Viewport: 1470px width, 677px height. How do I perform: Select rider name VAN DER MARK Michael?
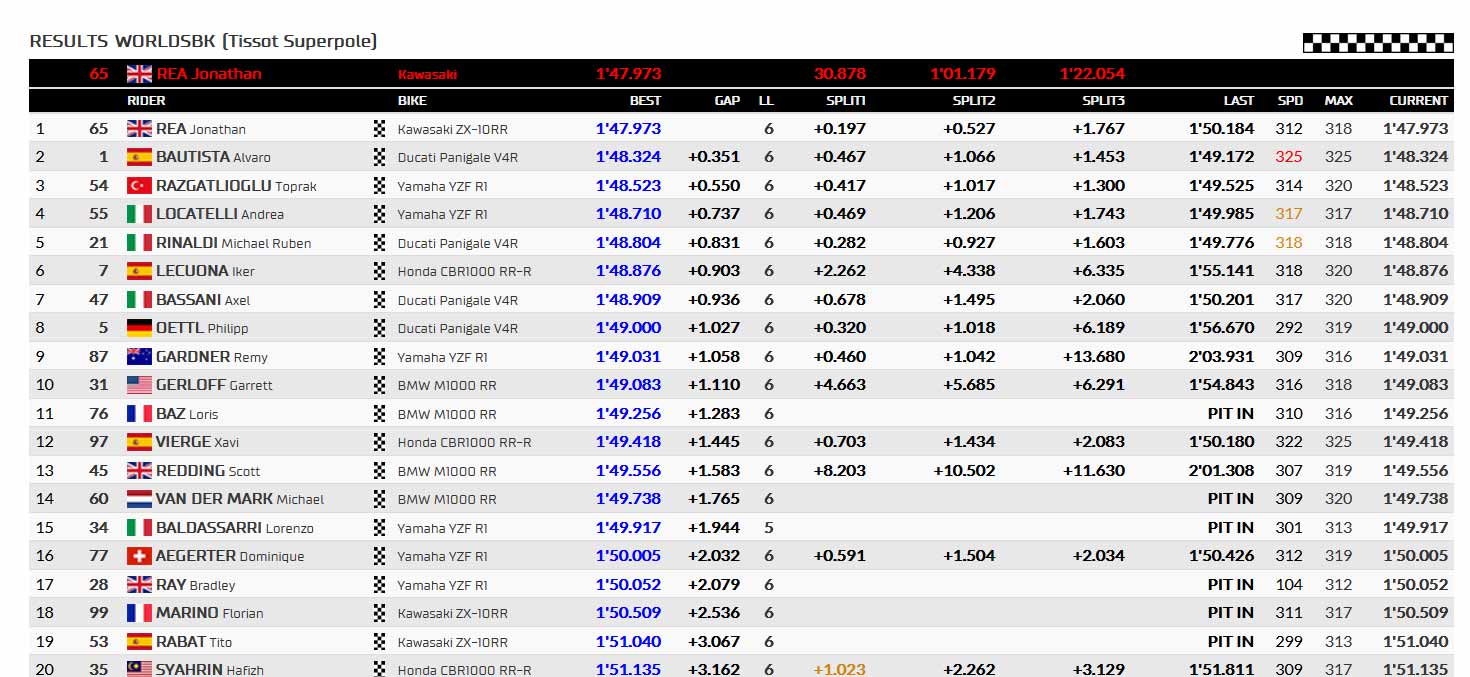click(240, 499)
